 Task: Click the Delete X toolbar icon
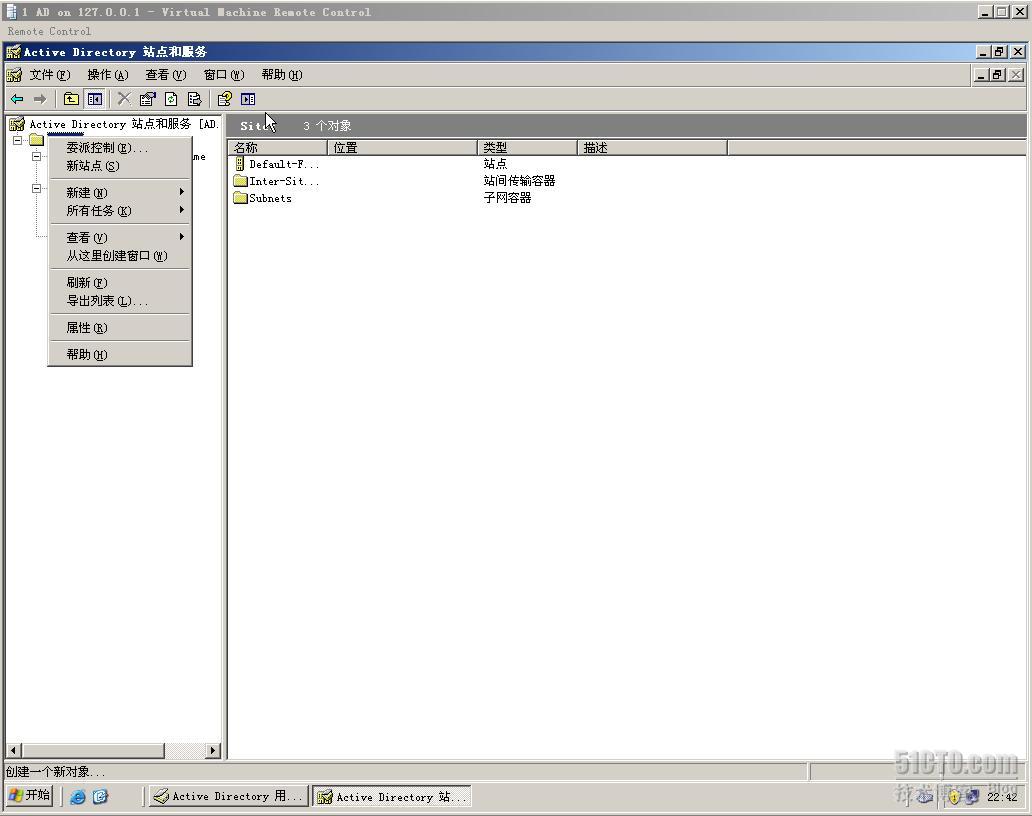pyautogui.click(x=124, y=99)
